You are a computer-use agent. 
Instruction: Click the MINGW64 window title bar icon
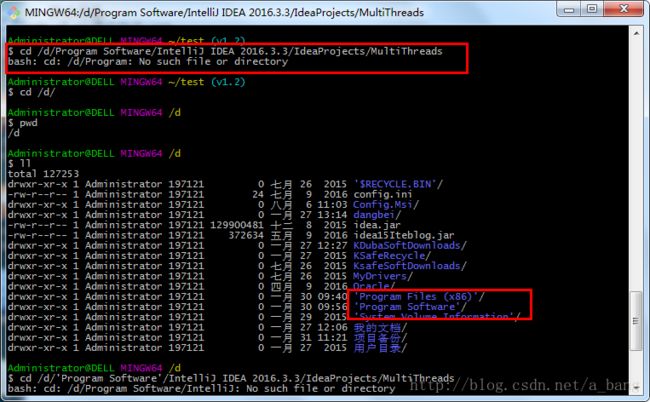click(14, 12)
